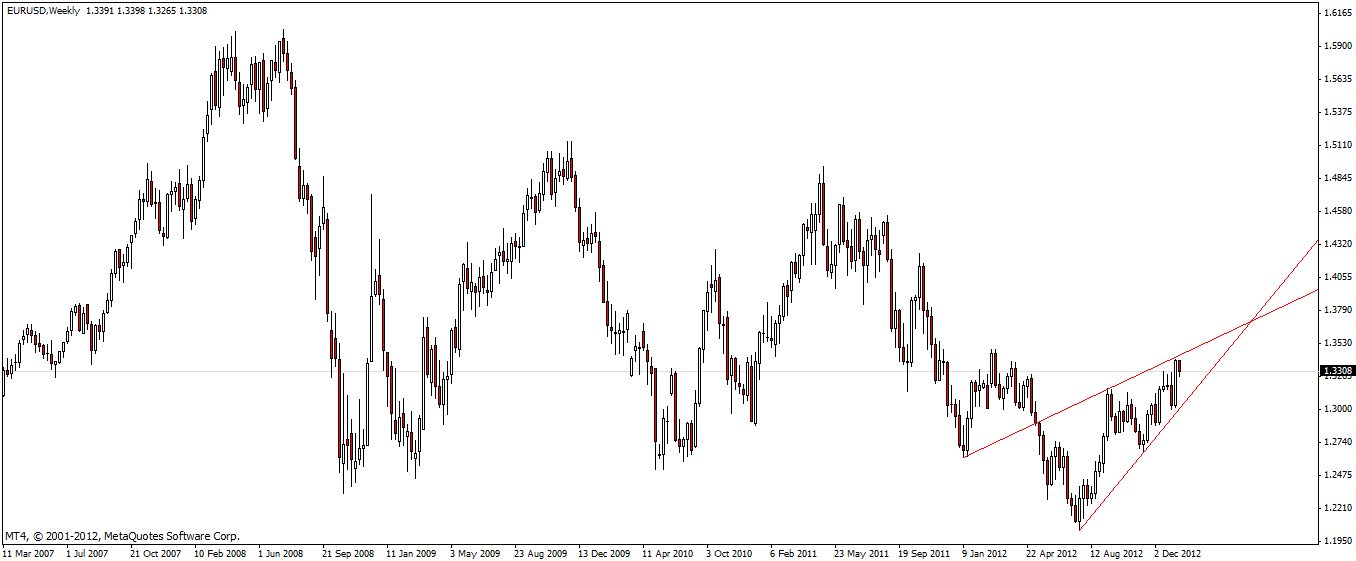Click the 1.5110 price axis label

1337,145
